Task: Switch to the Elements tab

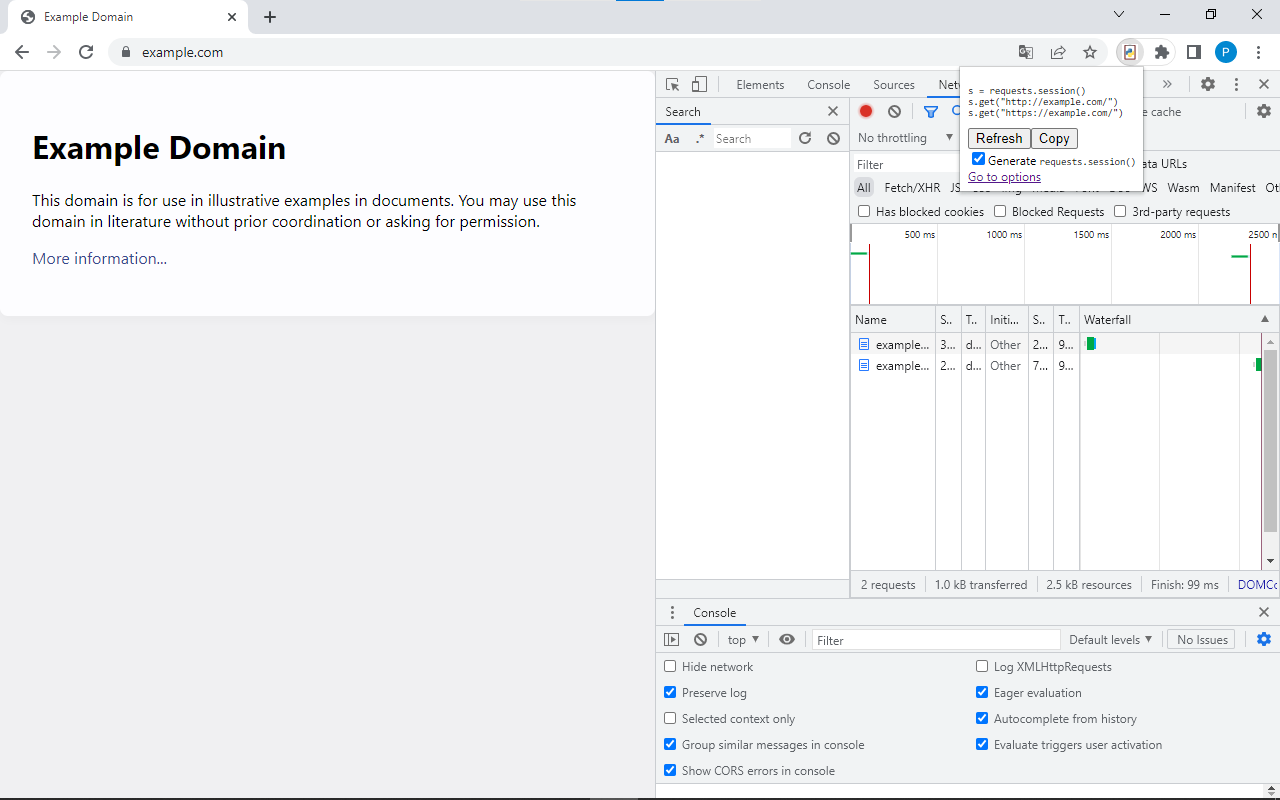Action: coord(760,84)
